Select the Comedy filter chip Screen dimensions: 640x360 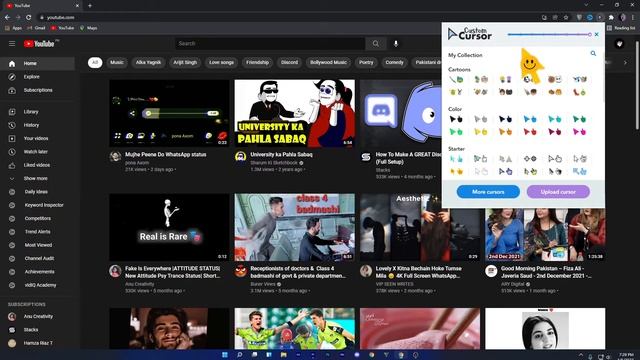point(394,62)
